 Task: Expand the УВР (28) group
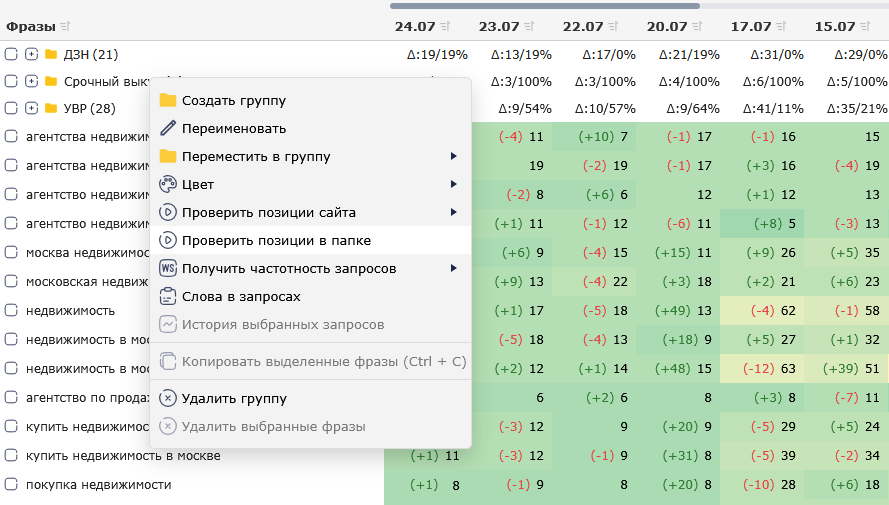click(32, 108)
